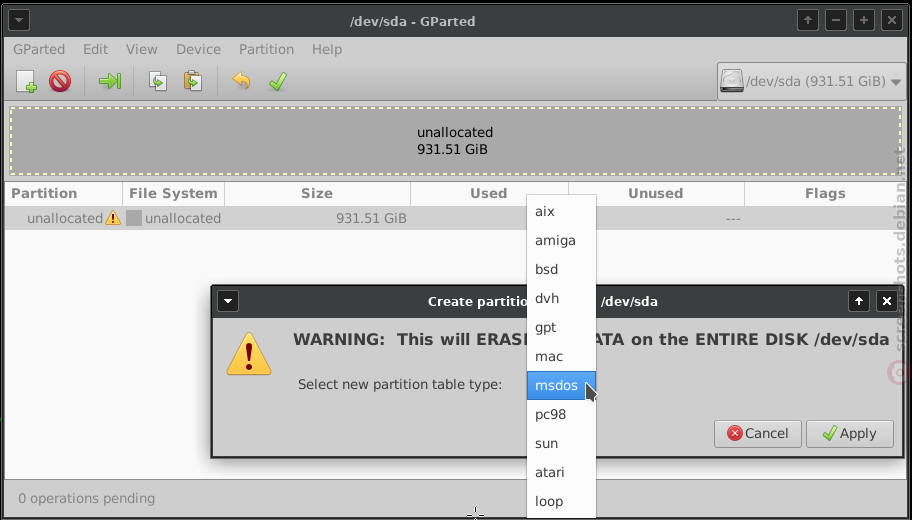Screen dimensions: 912x520
Task: Open the GParted window menu arrow button
Action: click(19, 21)
